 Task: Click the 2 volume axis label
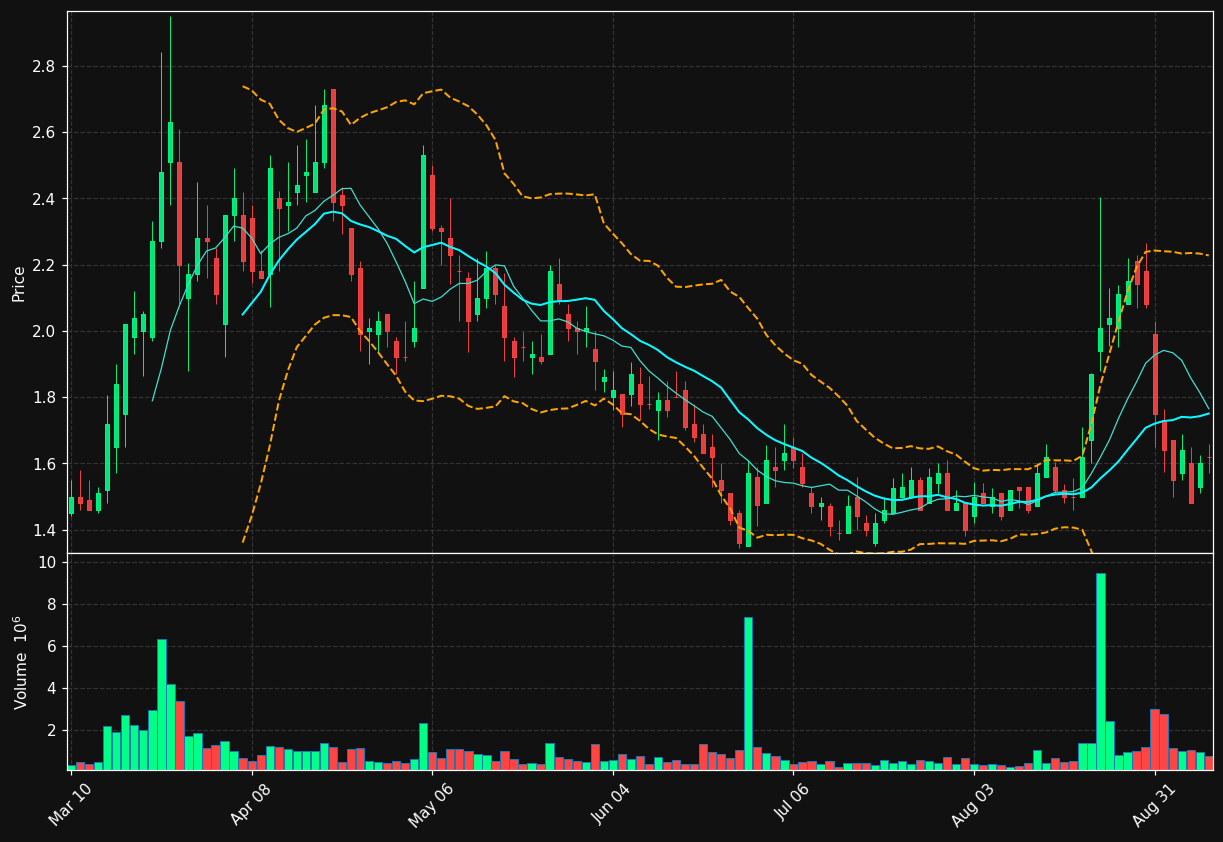coord(50,731)
